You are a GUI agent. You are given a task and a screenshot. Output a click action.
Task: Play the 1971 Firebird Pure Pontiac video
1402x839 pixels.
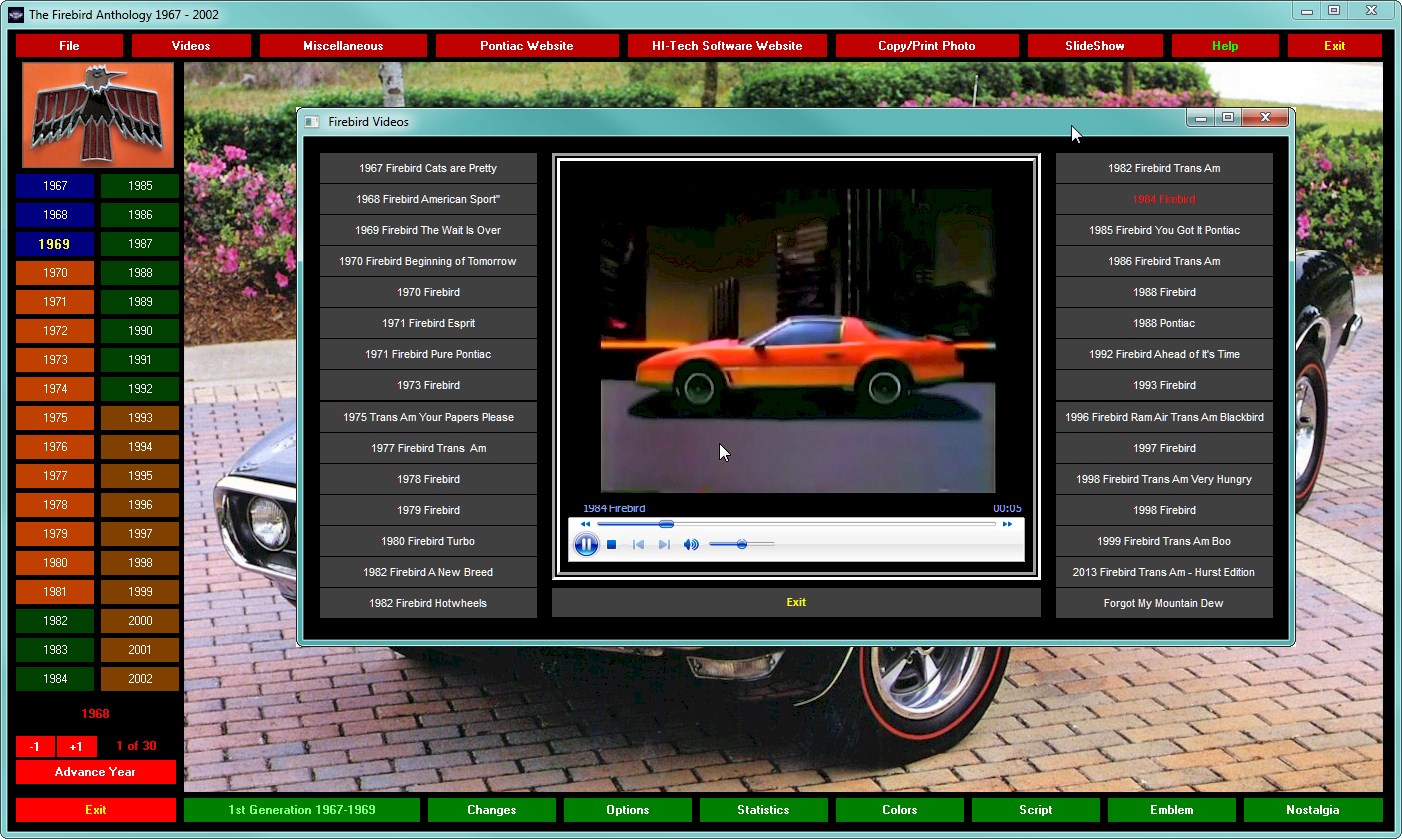[428, 354]
